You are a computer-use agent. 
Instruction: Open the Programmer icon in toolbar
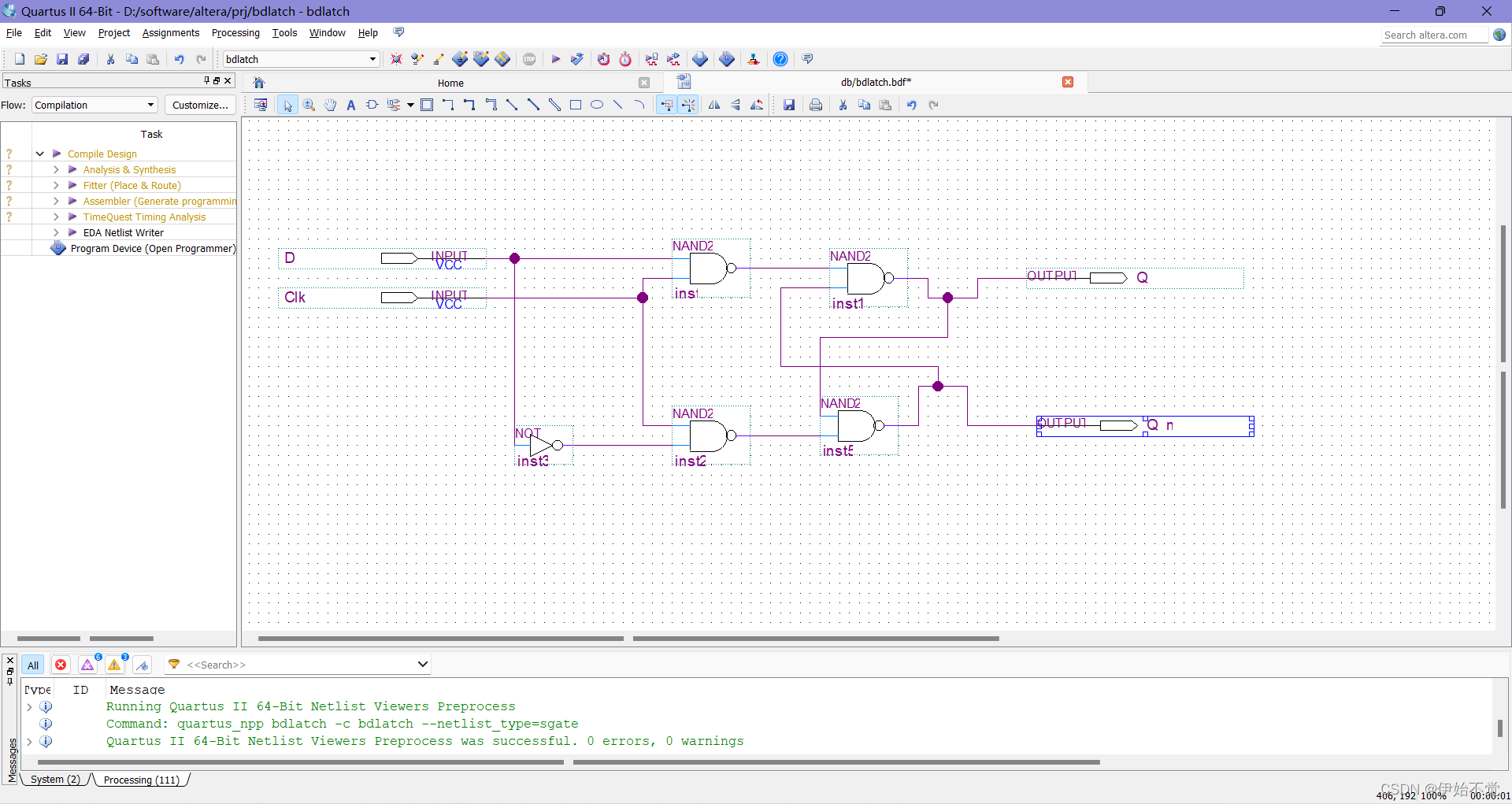(727, 59)
